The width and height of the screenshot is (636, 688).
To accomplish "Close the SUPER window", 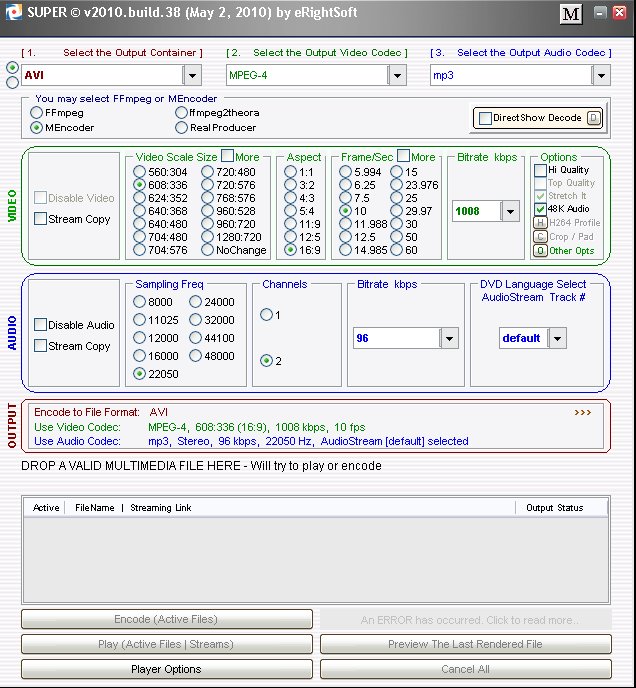I will point(619,12).
